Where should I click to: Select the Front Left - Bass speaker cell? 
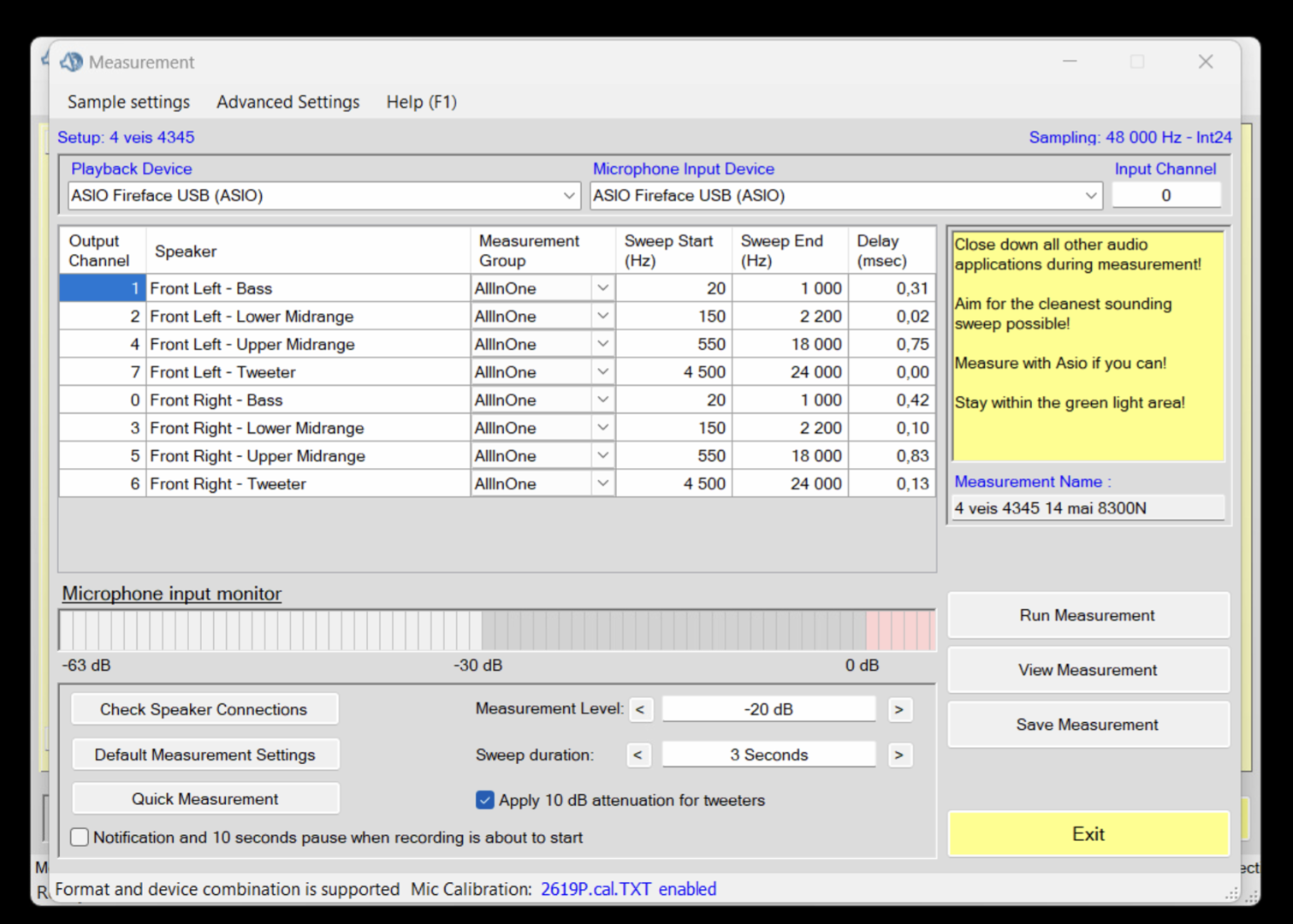[308, 288]
